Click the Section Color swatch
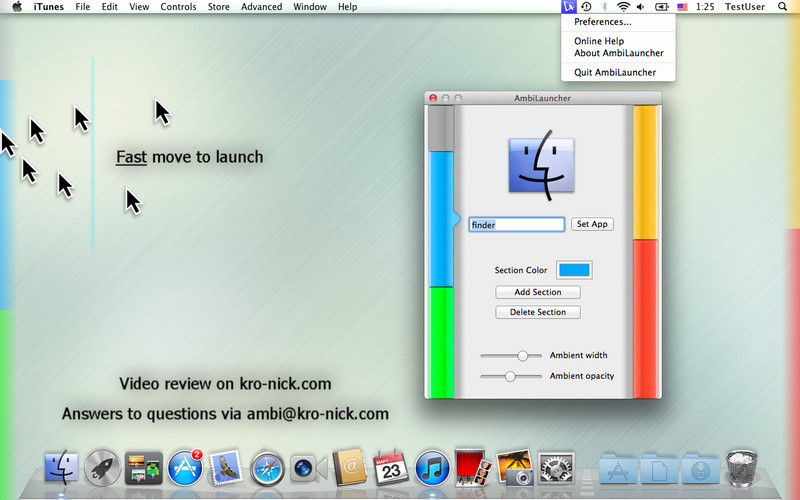The width and height of the screenshot is (800, 500). [574, 270]
